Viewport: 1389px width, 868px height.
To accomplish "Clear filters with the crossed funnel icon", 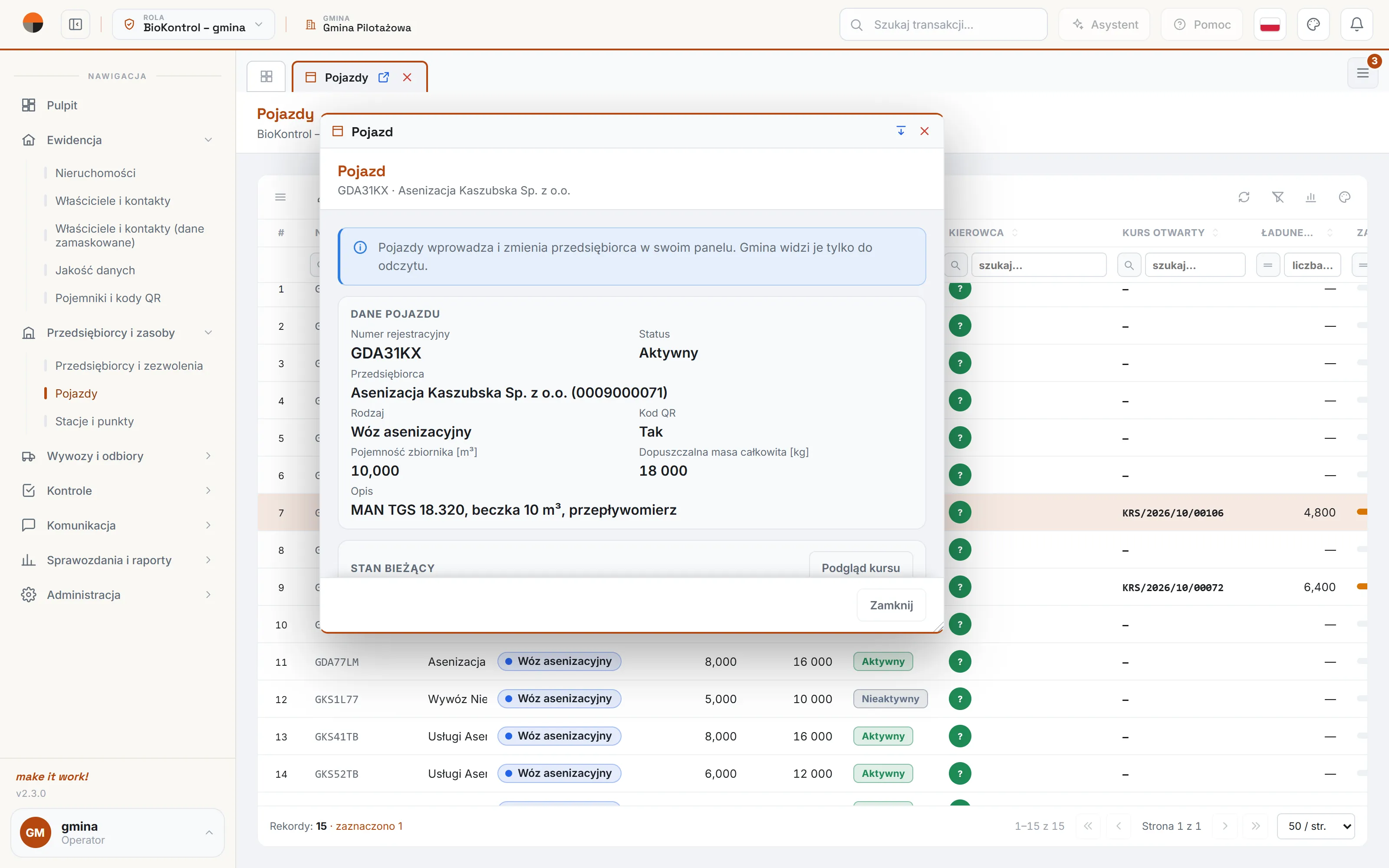I will [1277, 197].
